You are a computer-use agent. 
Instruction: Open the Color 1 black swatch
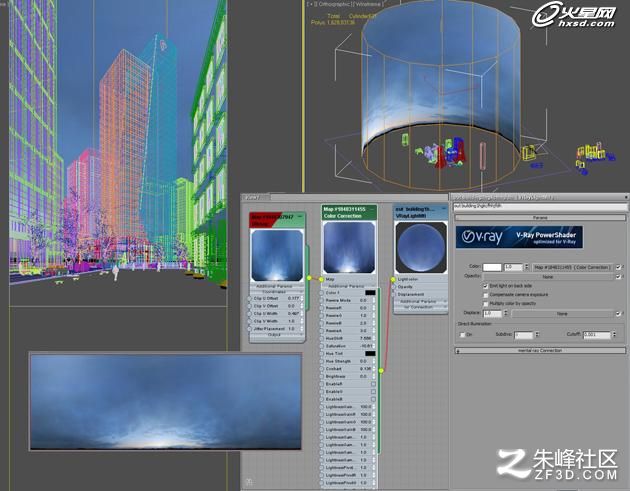[370, 293]
